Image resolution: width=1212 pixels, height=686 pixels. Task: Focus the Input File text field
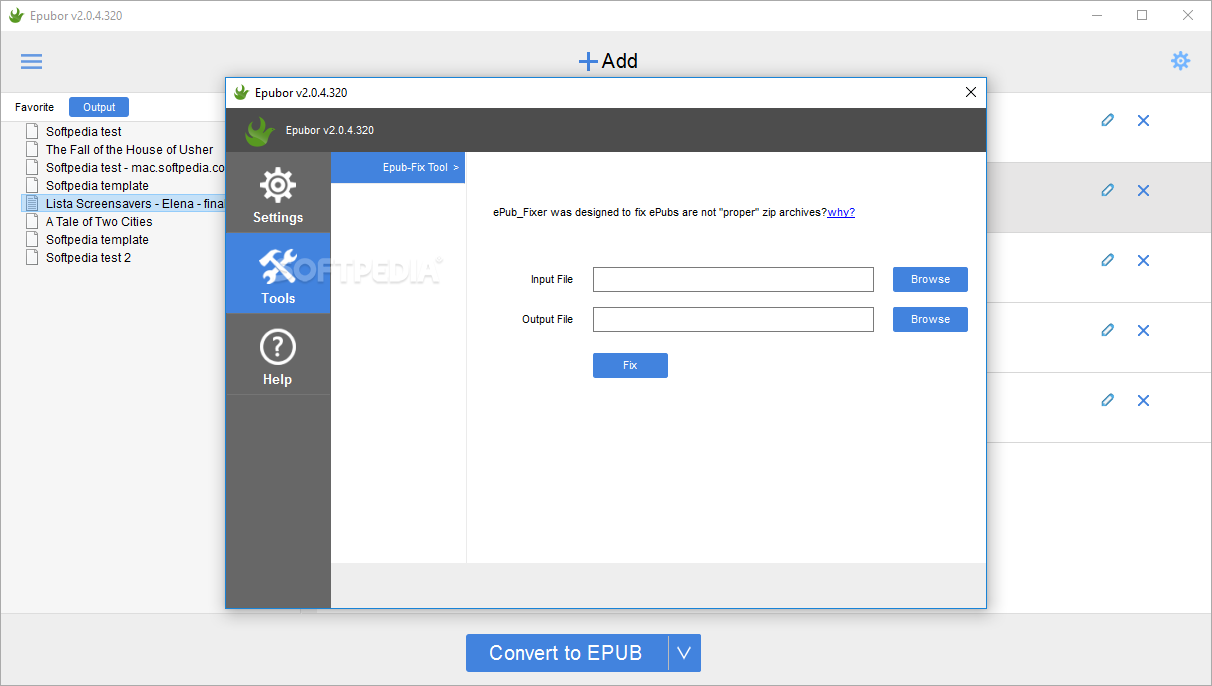733,279
